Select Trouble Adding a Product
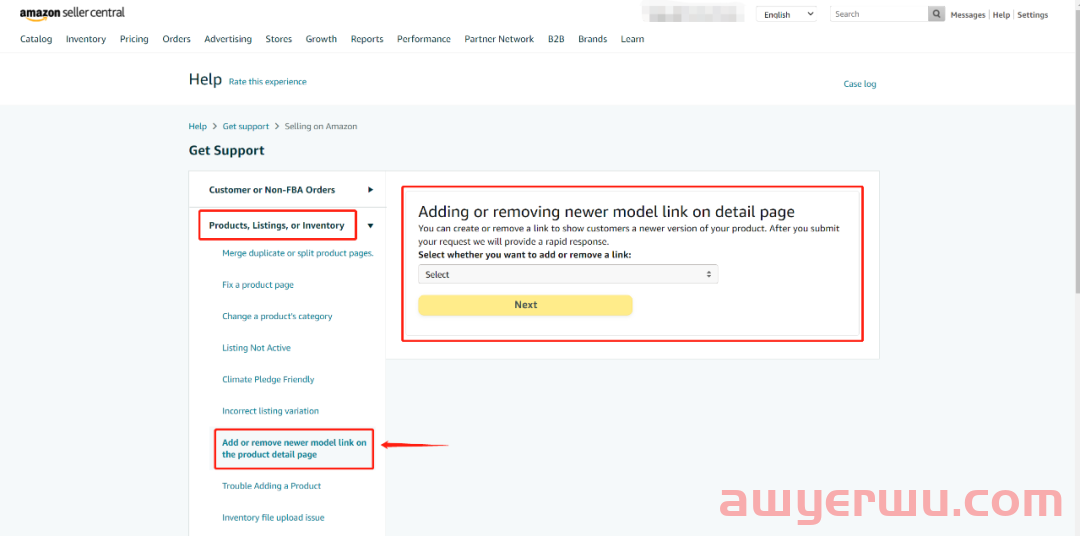This screenshot has width=1080, height=536. click(271, 486)
